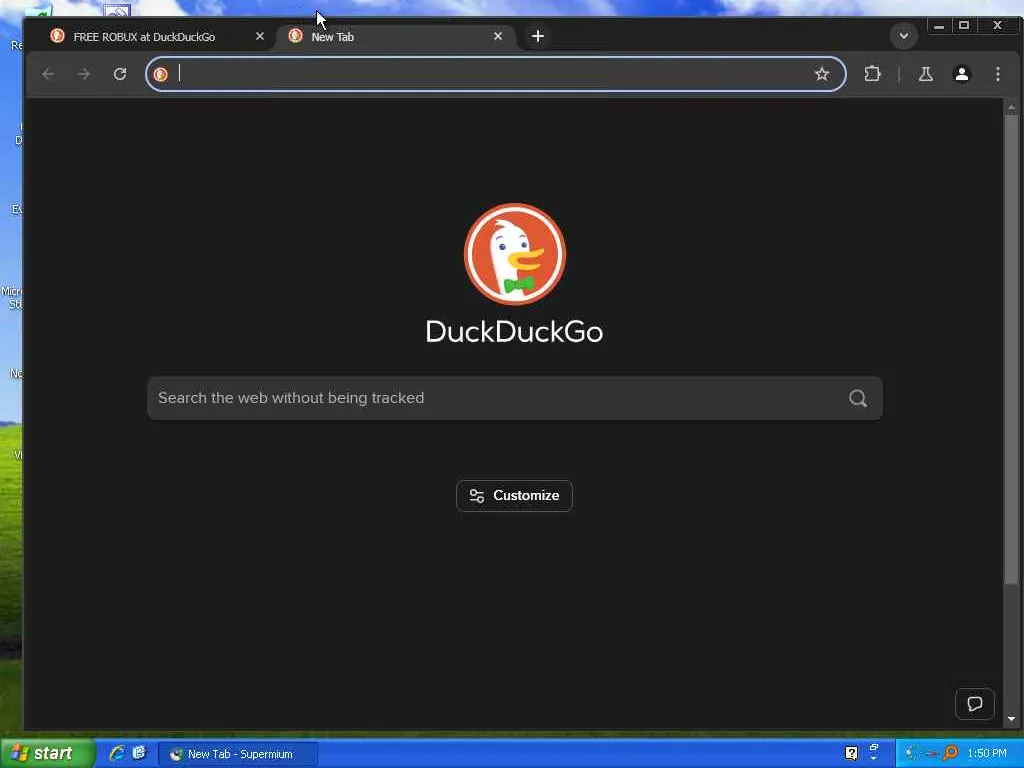Click the search the web input field
This screenshot has width=1024, height=768.
point(515,398)
